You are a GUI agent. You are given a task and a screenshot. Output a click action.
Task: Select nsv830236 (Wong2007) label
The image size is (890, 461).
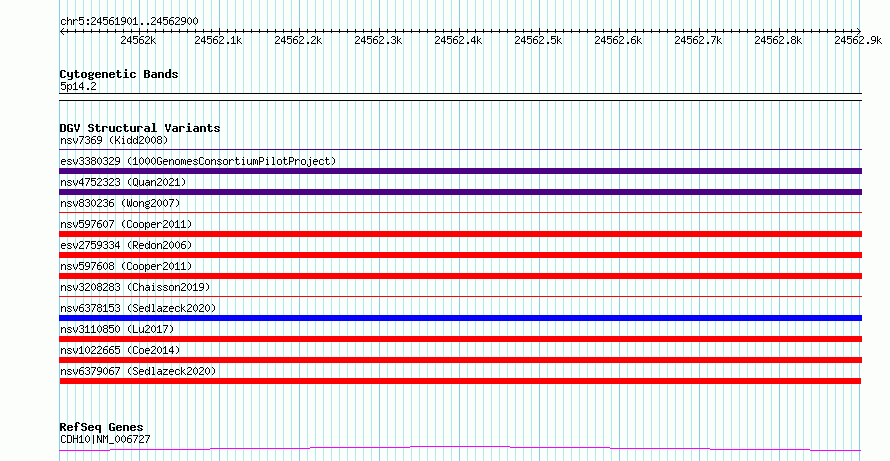tap(120, 203)
